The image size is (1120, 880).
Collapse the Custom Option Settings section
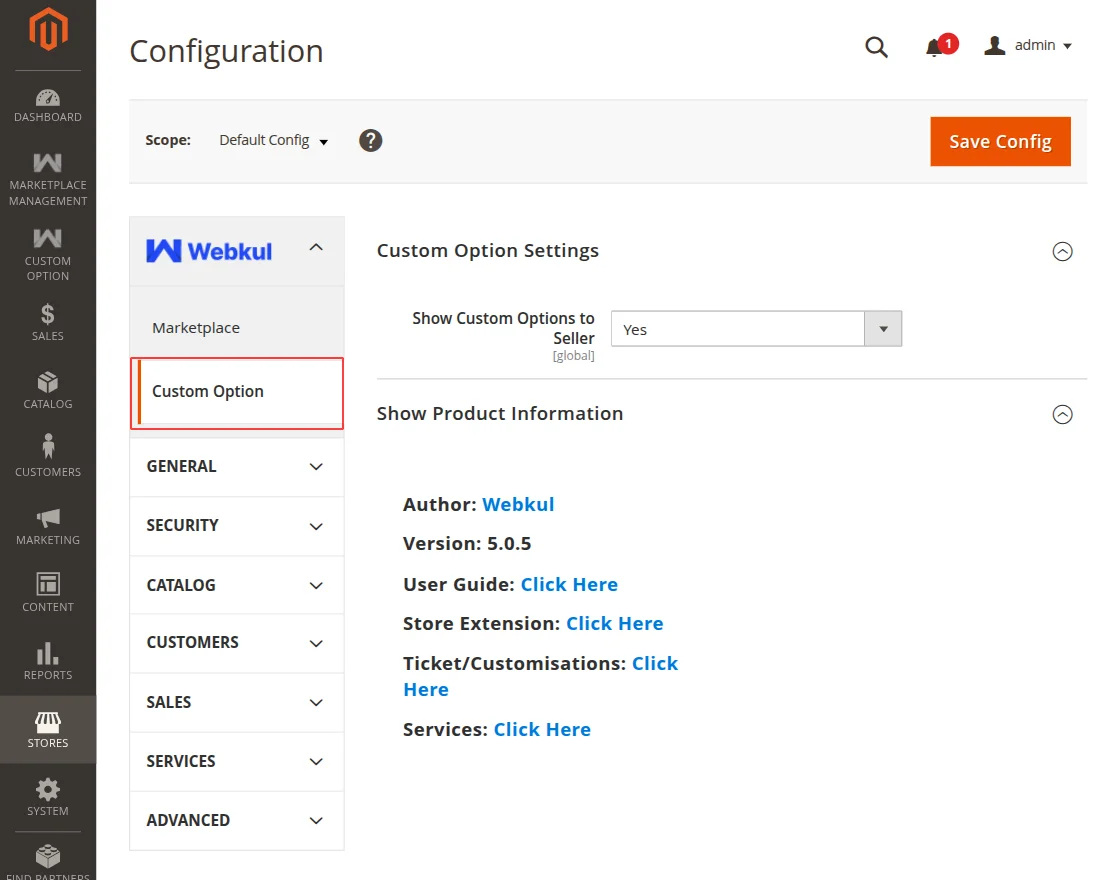[1062, 252]
